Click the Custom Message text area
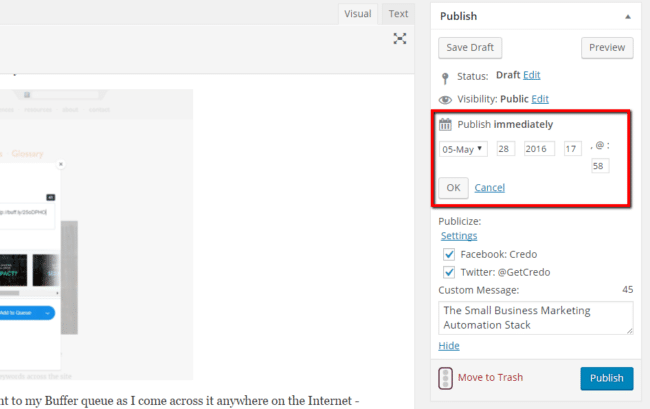Viewport: 650px width, 409px height. pyautogui.click(x=536, y=318)
